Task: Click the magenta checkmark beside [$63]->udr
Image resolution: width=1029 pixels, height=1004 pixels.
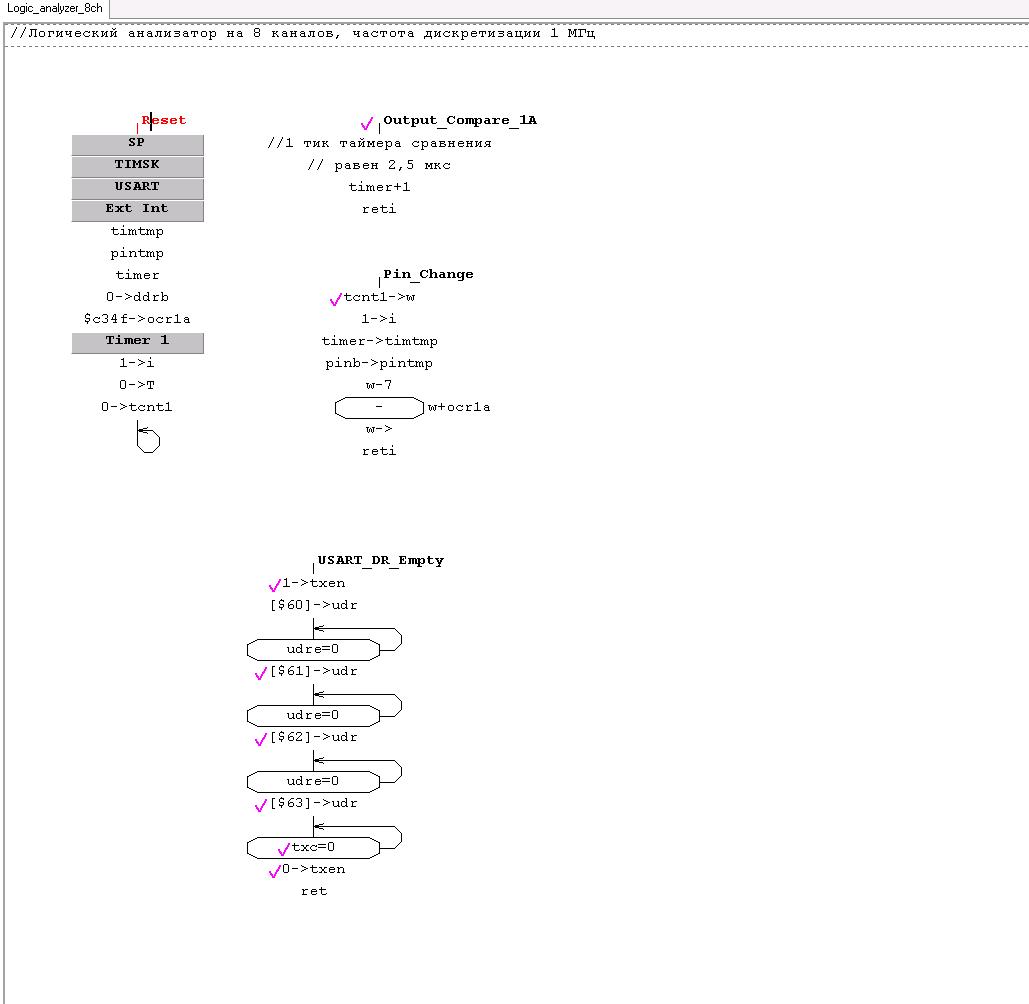Action: click(261, 806)
